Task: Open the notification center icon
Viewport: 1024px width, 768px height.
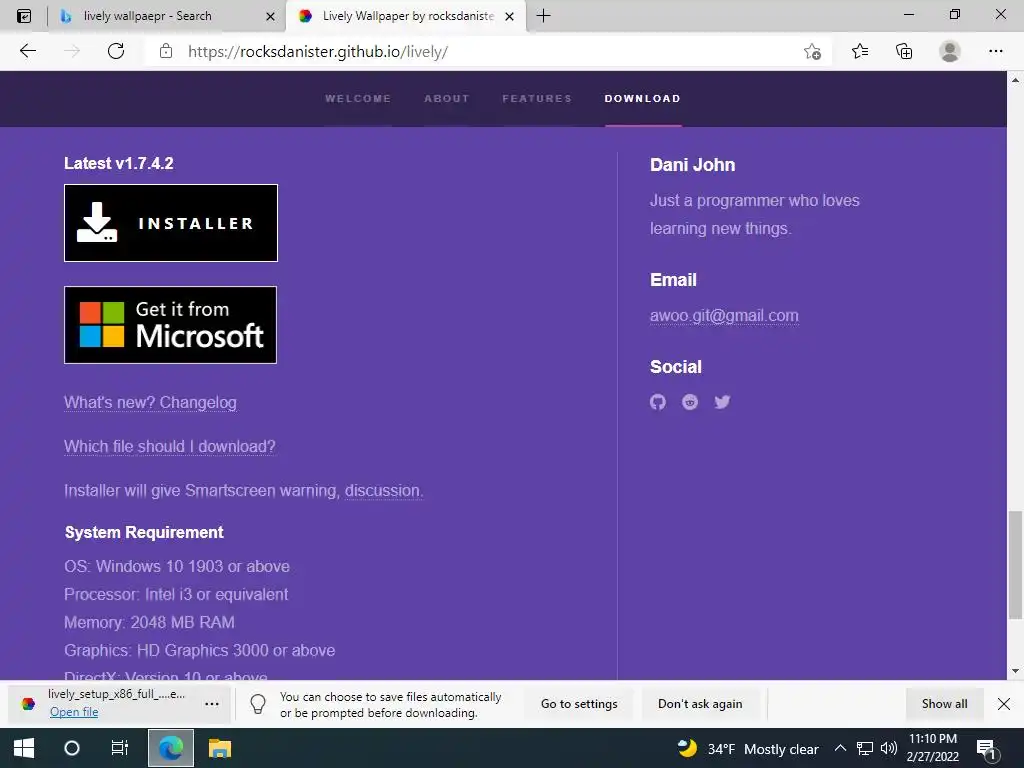Action: (x=986, y=748)
